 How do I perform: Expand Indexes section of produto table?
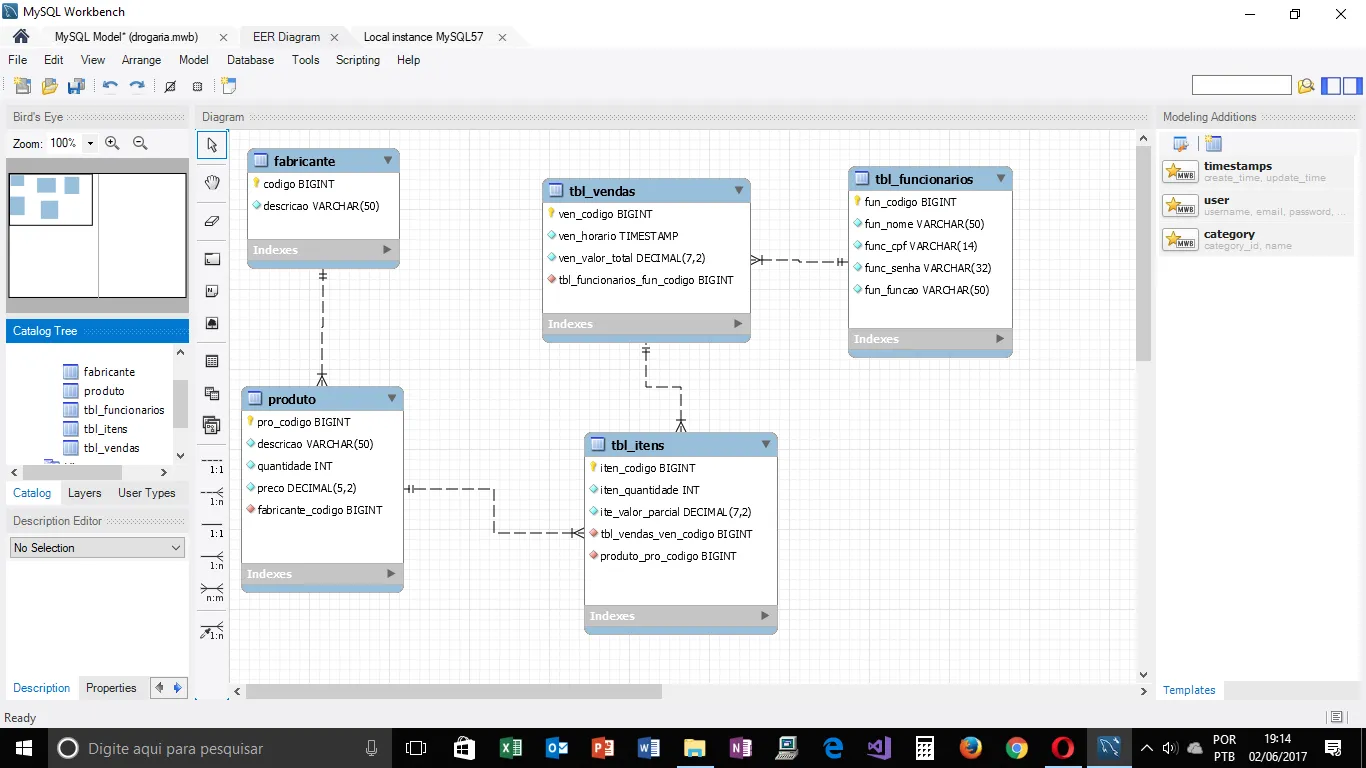click(x=392, y=574)
